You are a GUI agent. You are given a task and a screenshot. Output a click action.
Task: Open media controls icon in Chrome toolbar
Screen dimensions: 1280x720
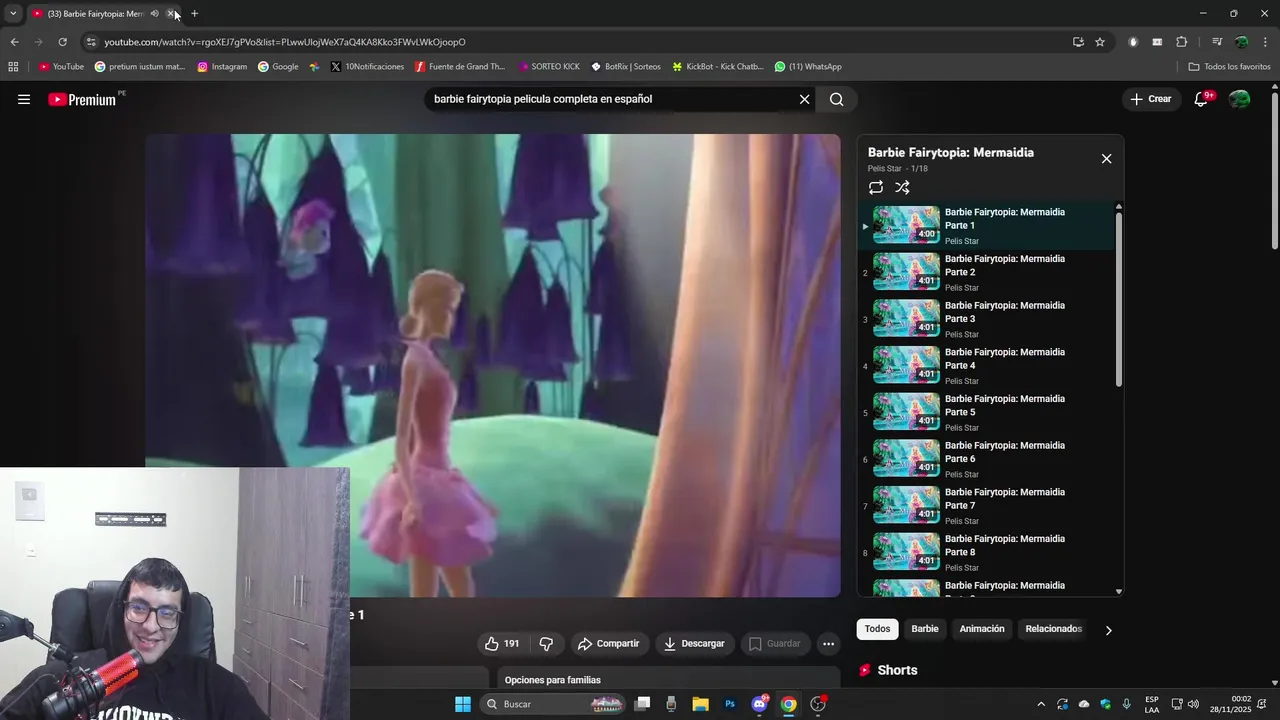pyautogui.click(x=1216, y=42)
